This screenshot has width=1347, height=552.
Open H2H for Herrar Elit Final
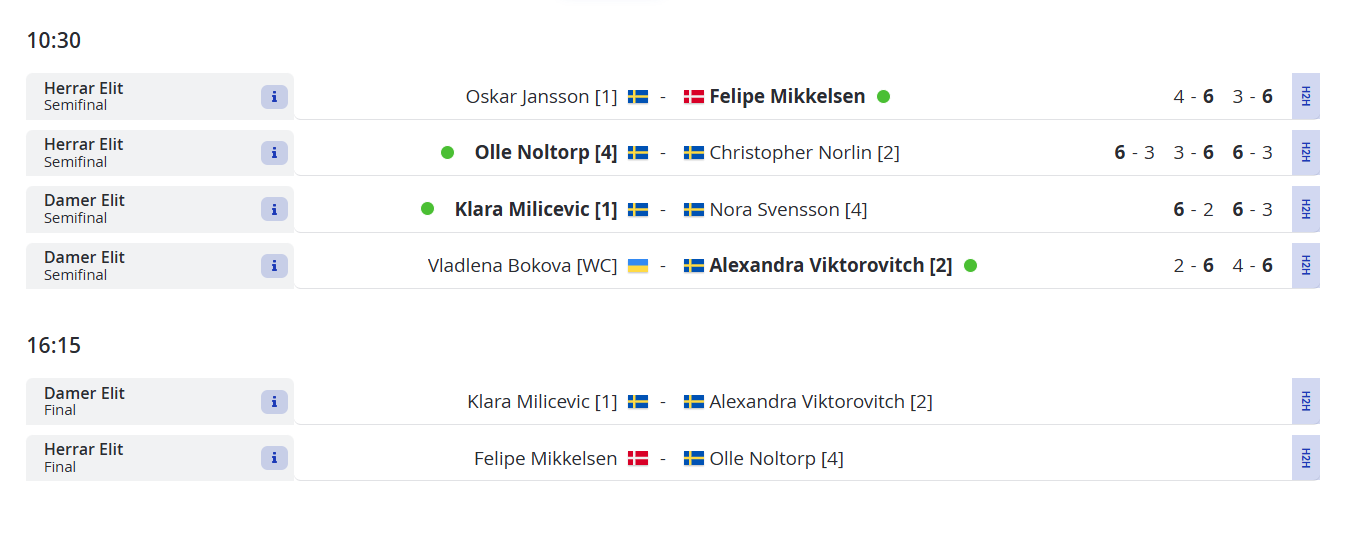(1305, 458)
